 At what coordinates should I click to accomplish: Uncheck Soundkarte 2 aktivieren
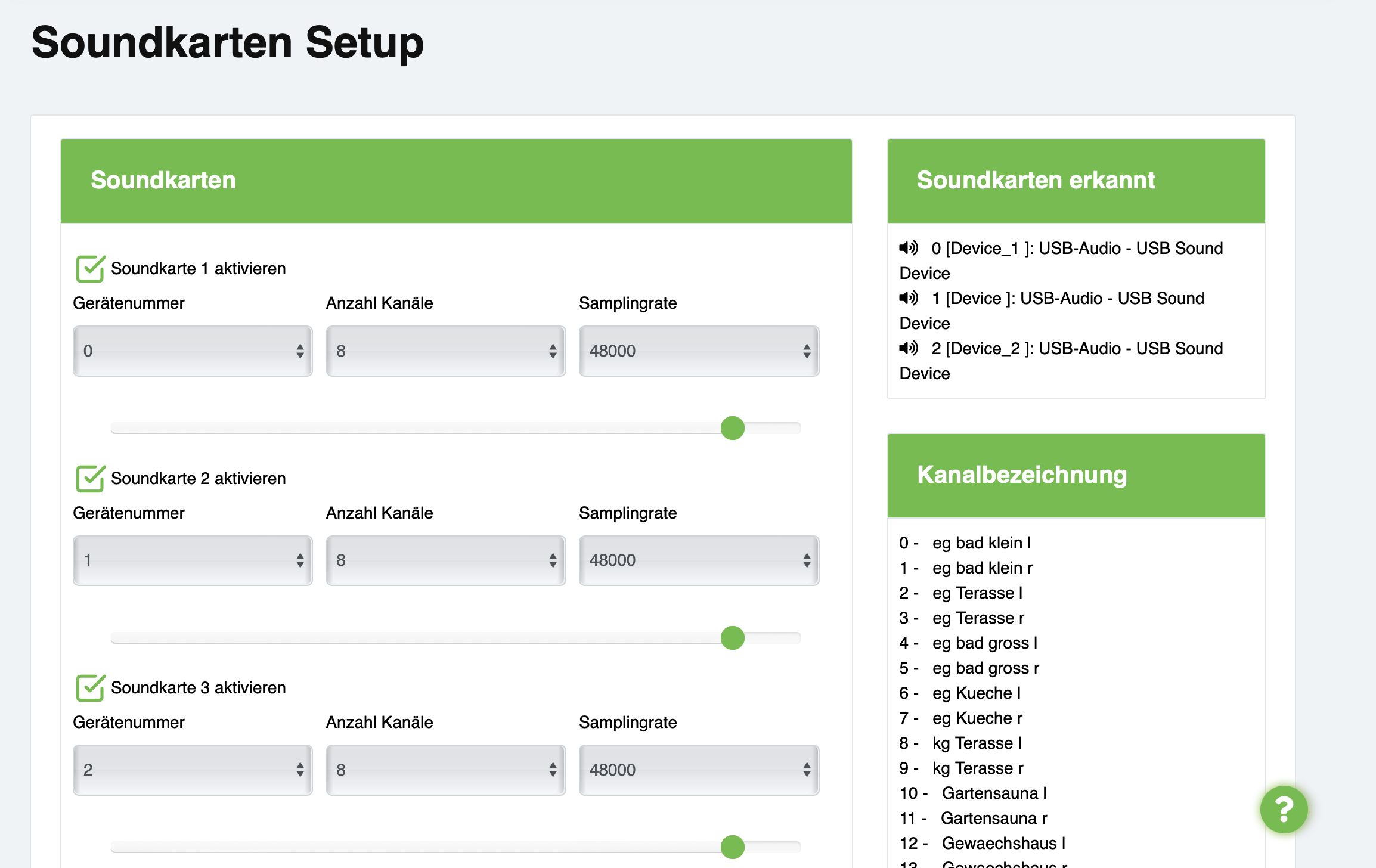click(x=91, y=479)
